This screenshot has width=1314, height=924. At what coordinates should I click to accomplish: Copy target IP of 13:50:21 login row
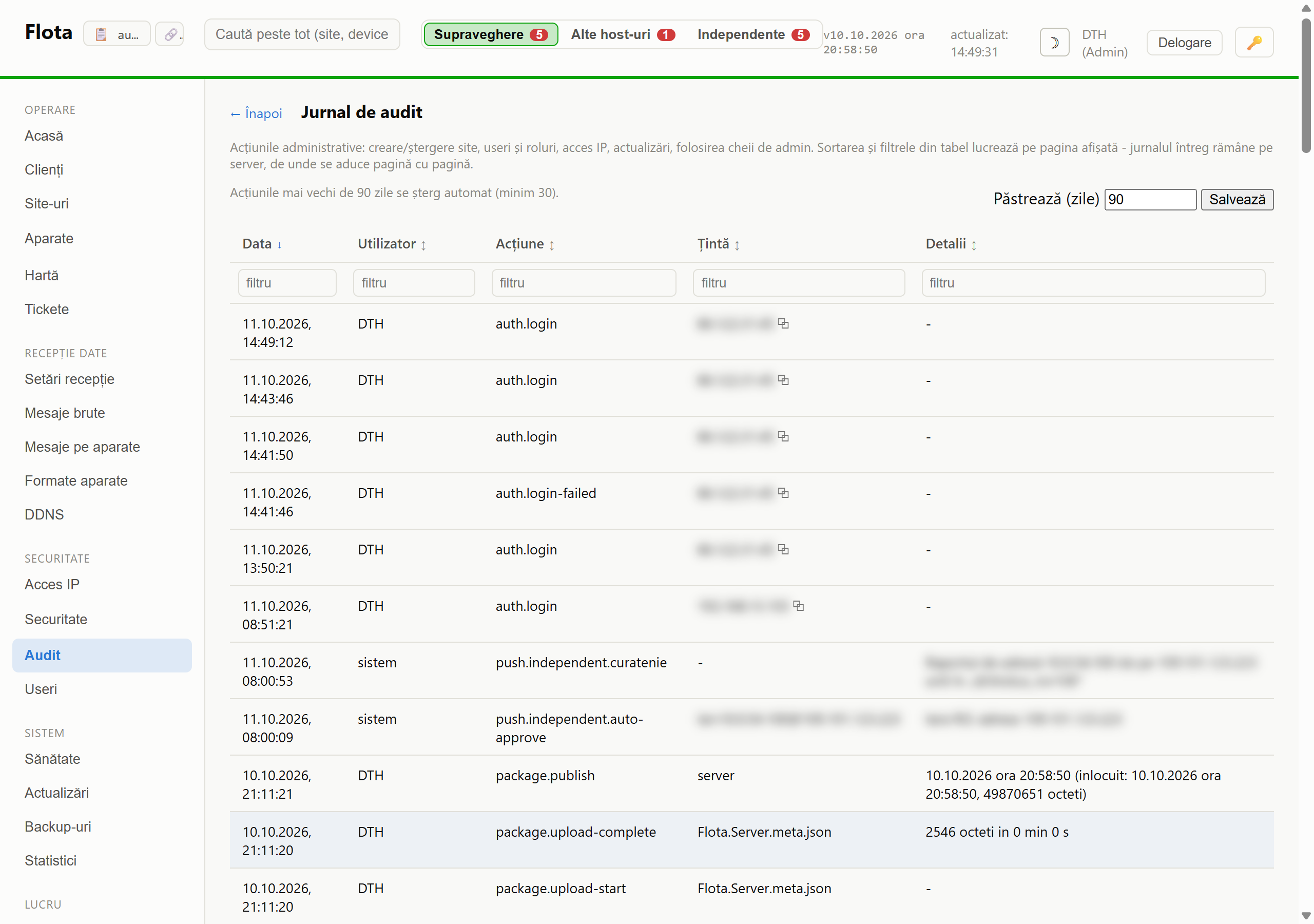click(783, 550)
